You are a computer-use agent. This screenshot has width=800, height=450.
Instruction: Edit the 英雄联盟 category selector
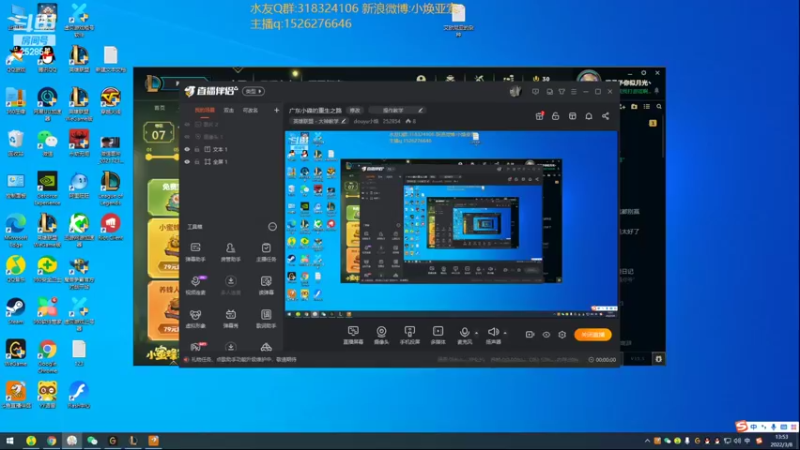click(319, 121)
